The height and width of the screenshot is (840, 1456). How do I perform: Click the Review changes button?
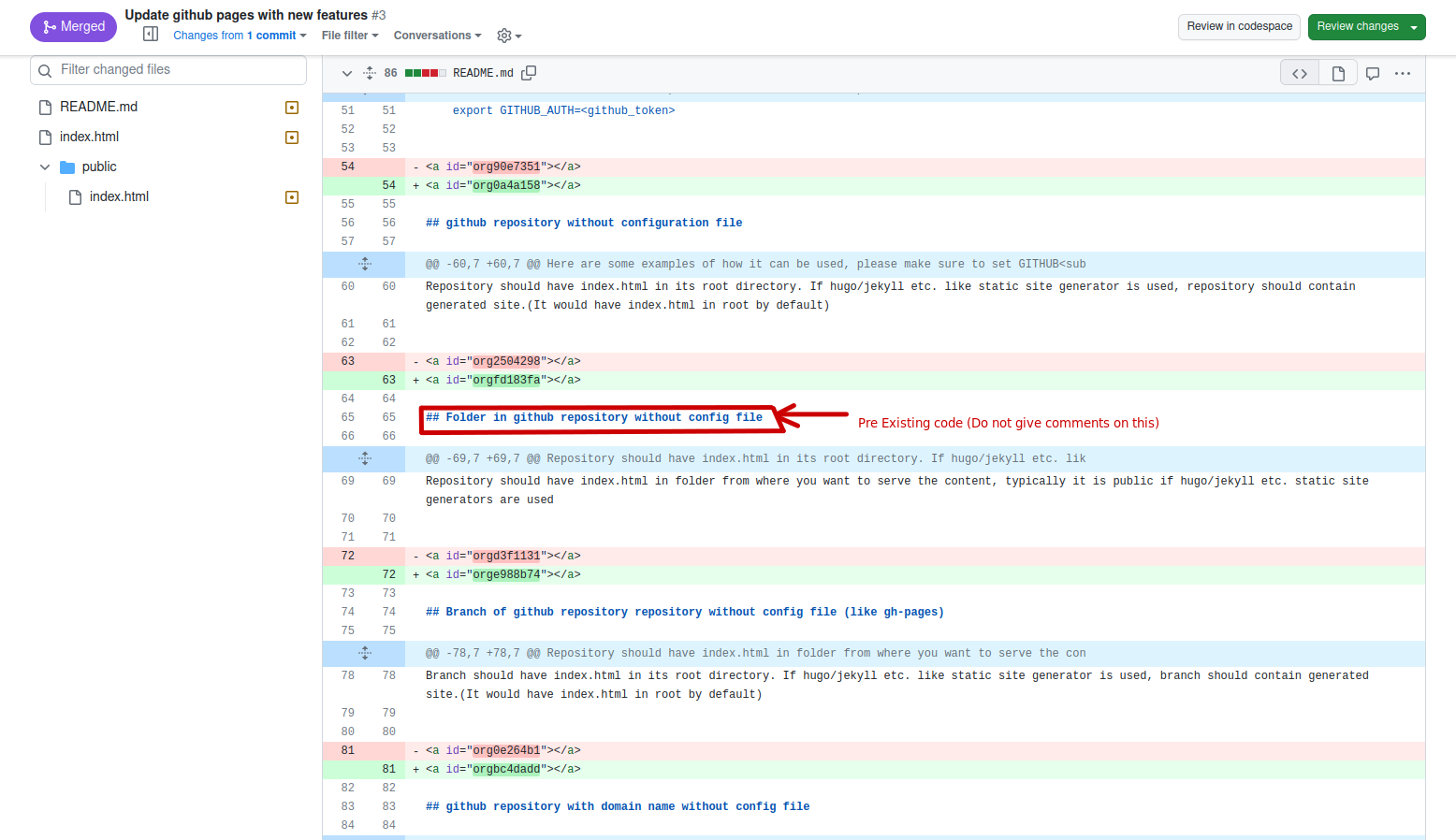coord(1359,26)
